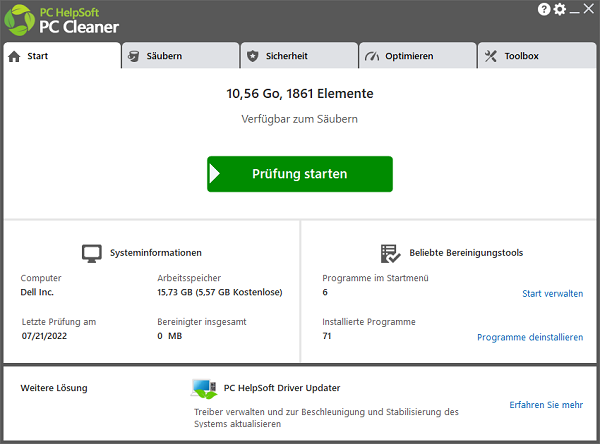This screenshot has width=600, height=444.
Task: Switch to the Start tab
Action: click(62, 56)
